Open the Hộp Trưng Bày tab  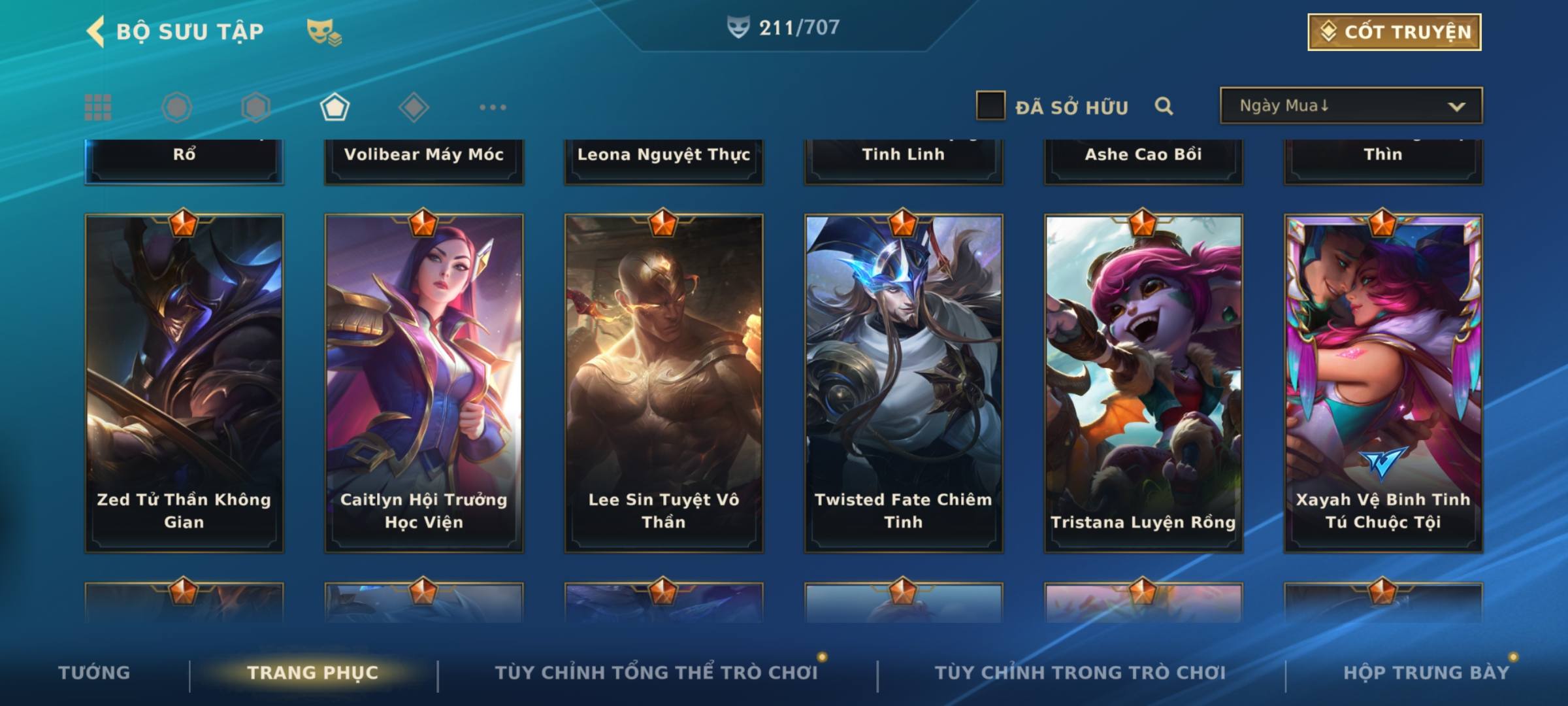pos(1426,673)
